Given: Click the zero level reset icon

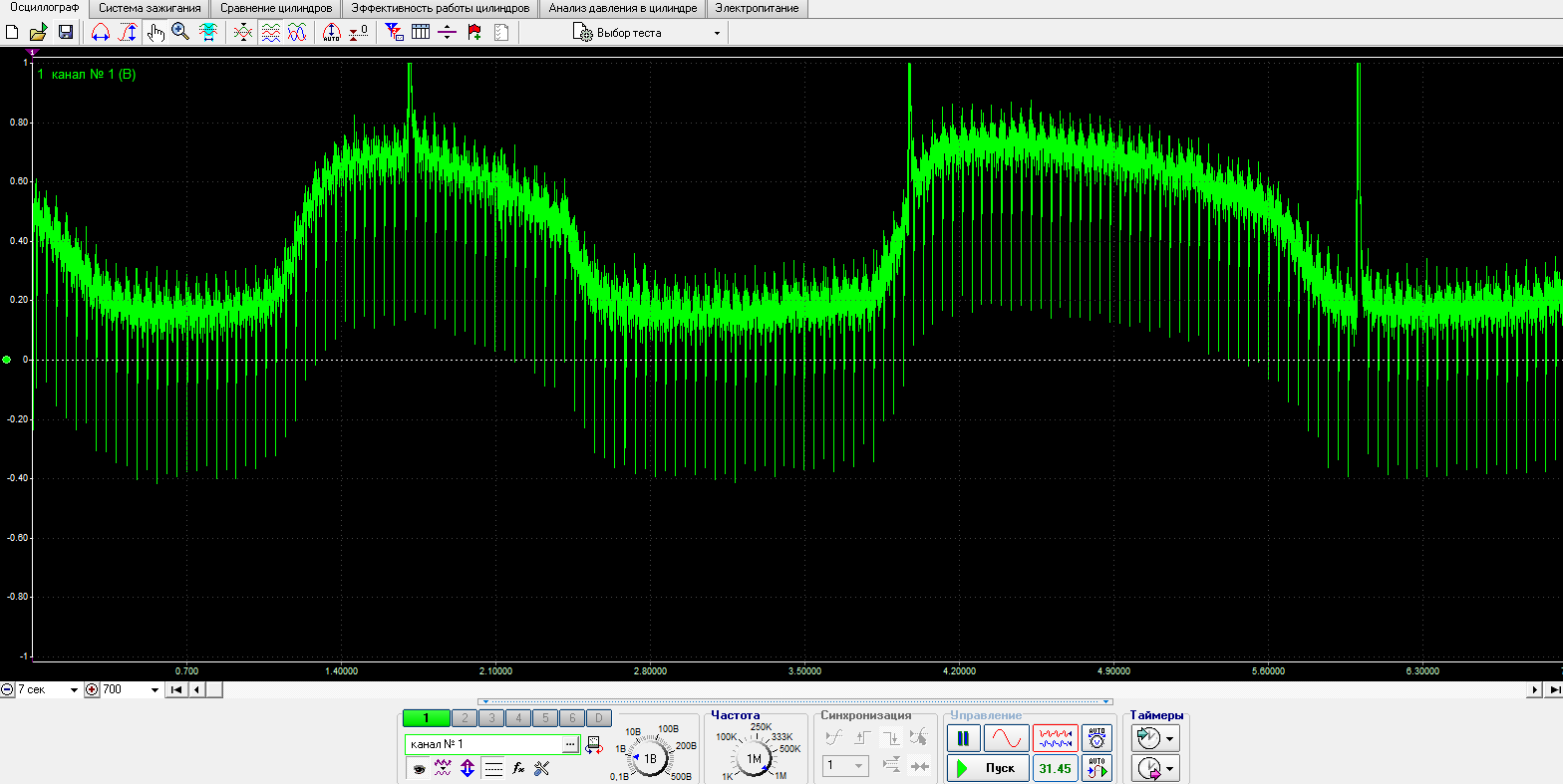Looking at the screenshot, I should click(359, 32).
